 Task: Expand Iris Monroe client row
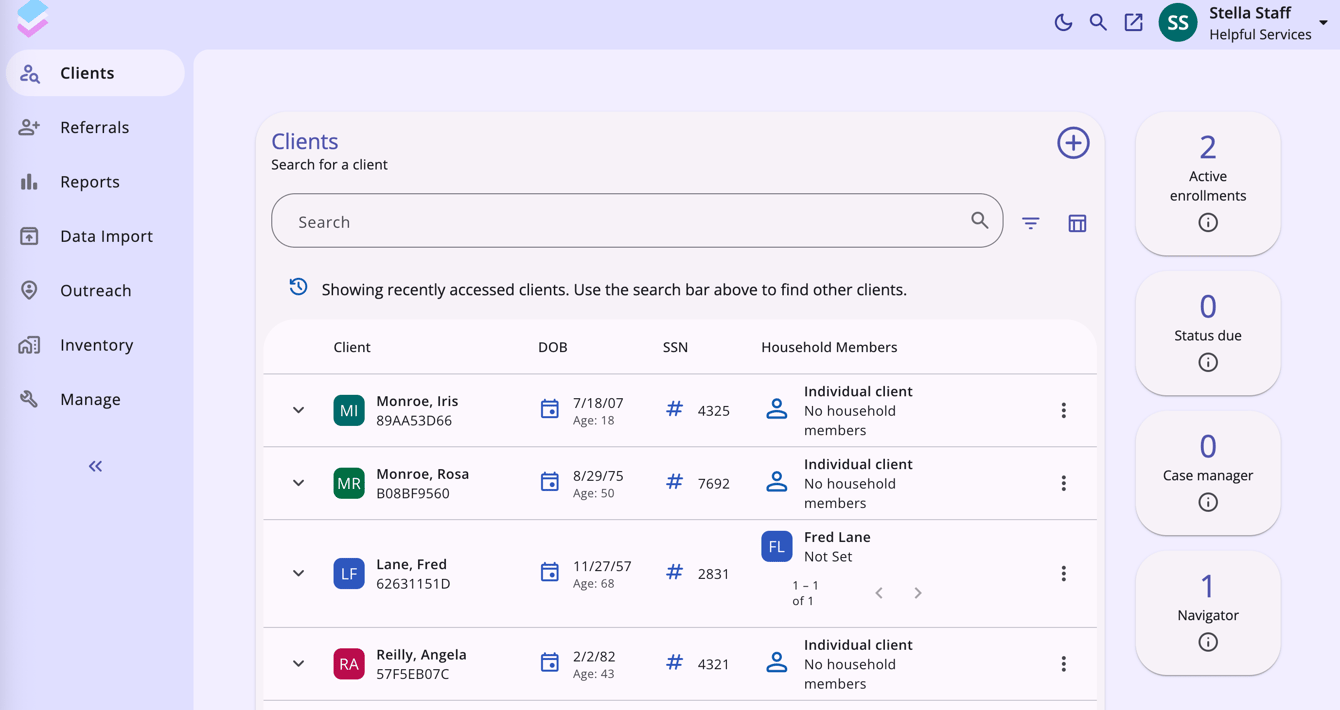(x=298, y=410)
